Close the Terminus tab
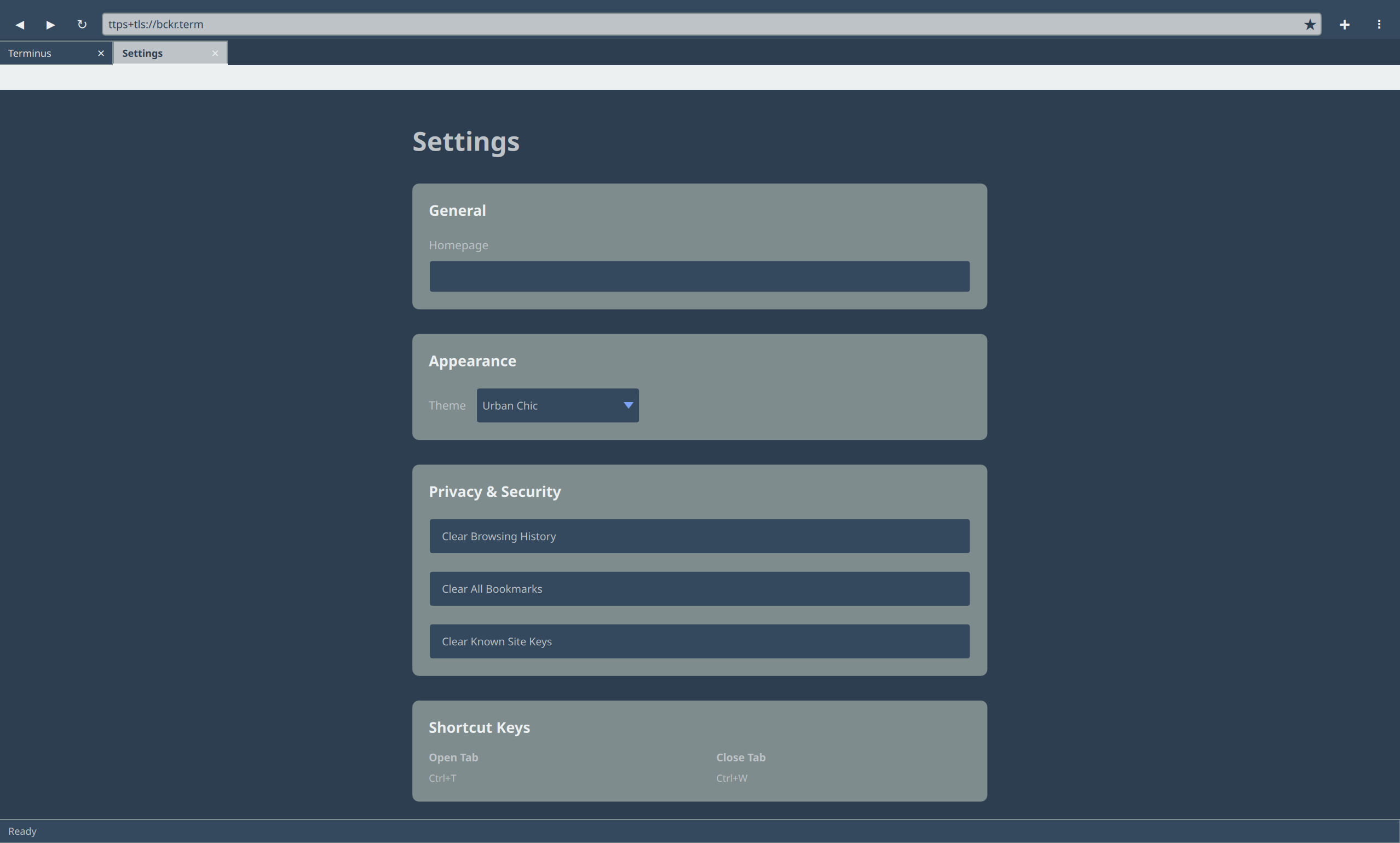This screenshot has height=843, width=1400. click(101, 53)
